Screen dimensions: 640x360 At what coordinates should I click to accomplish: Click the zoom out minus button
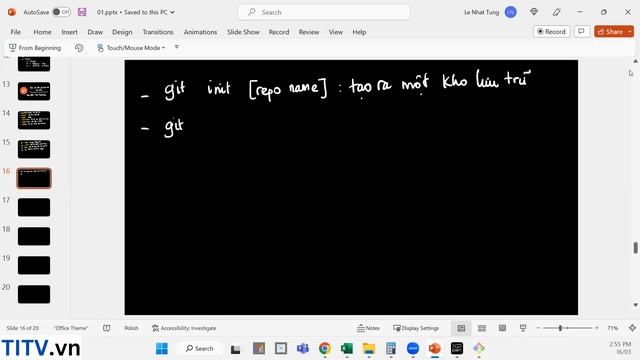(x=538, y=328)
